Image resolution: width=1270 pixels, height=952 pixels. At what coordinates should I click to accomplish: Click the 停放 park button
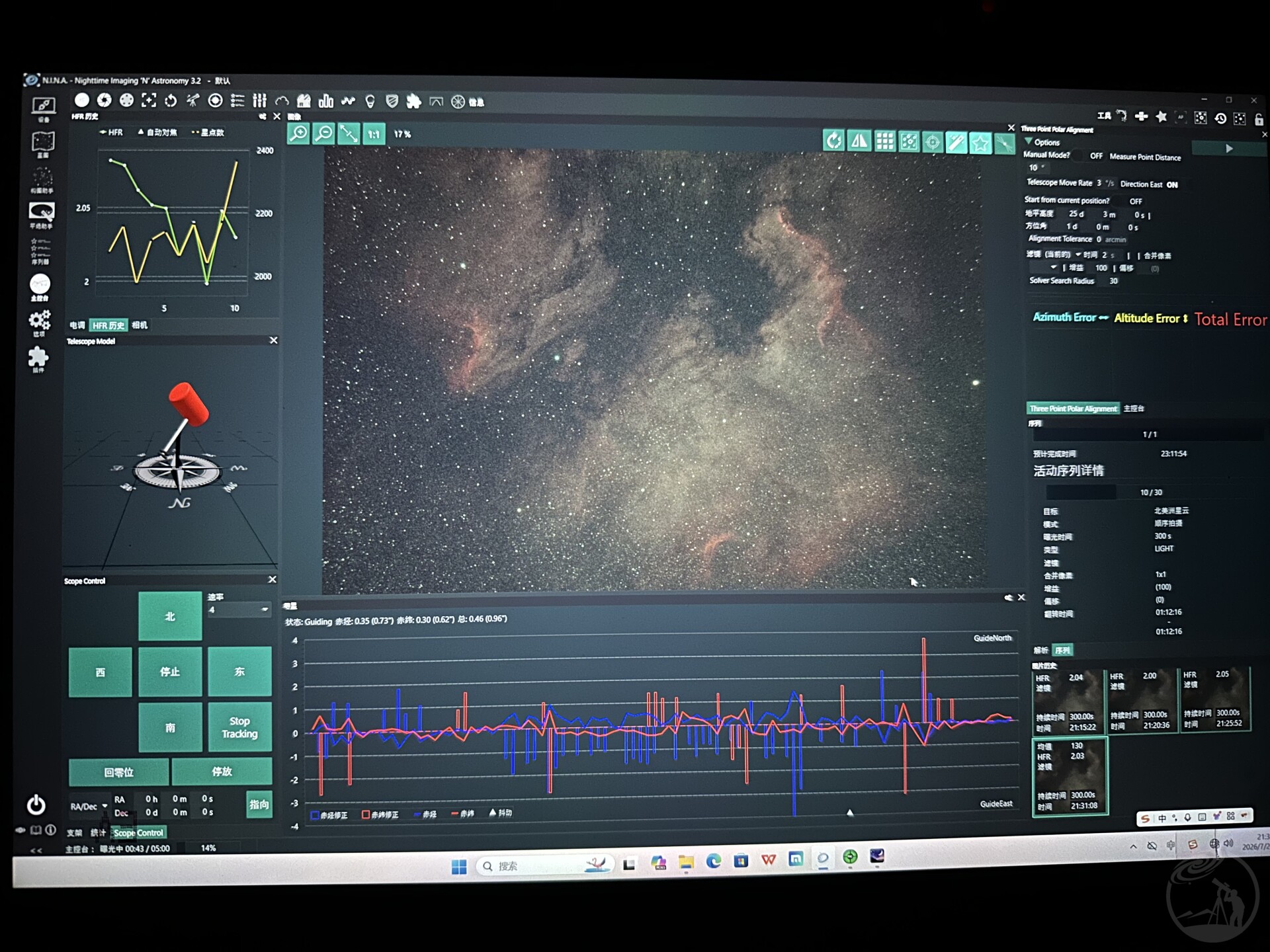222,772
